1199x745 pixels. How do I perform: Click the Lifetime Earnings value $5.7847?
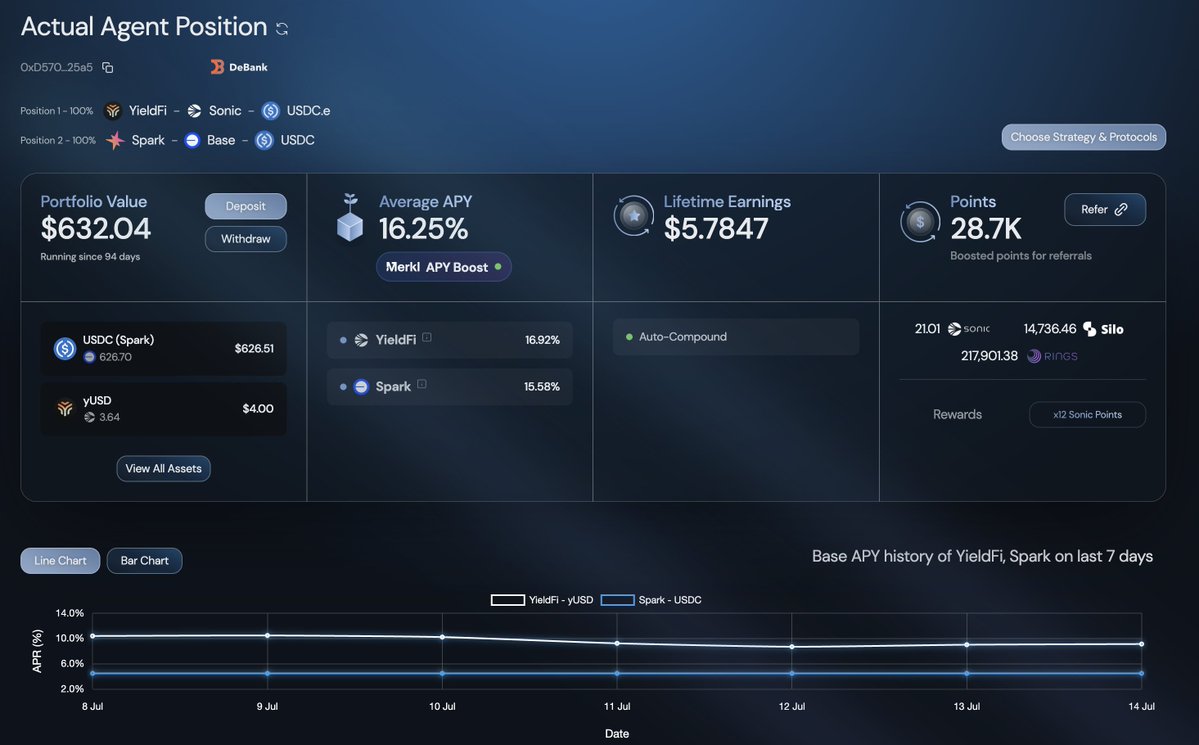coord(716,229)
